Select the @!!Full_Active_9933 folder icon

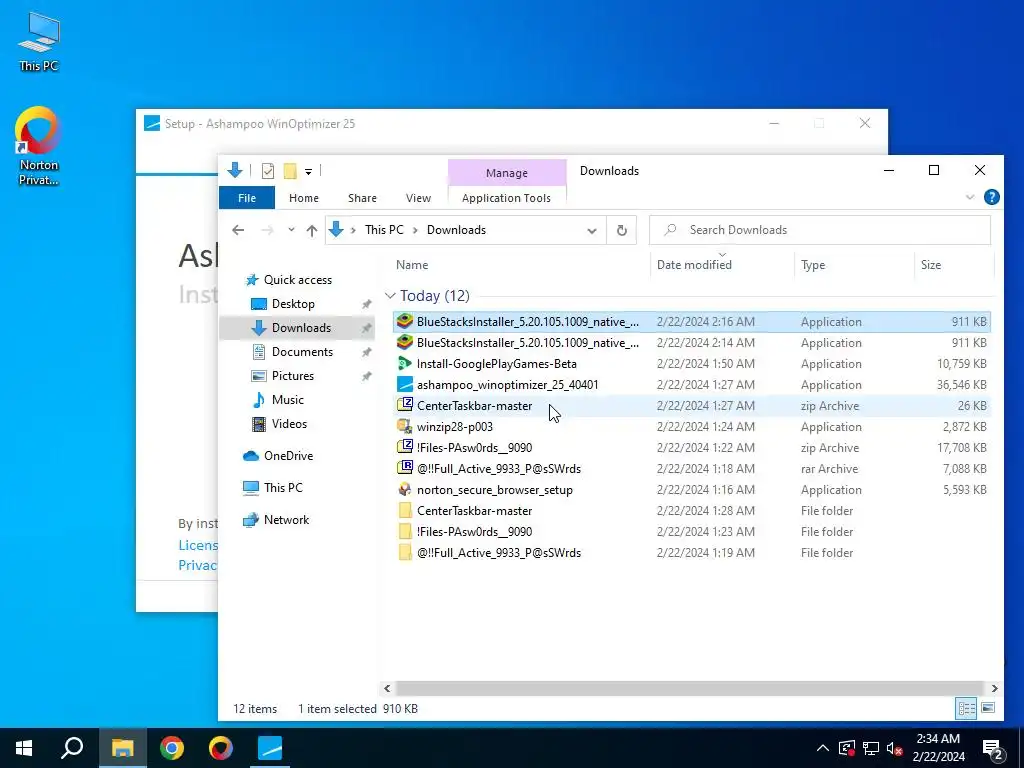[405, 552]
